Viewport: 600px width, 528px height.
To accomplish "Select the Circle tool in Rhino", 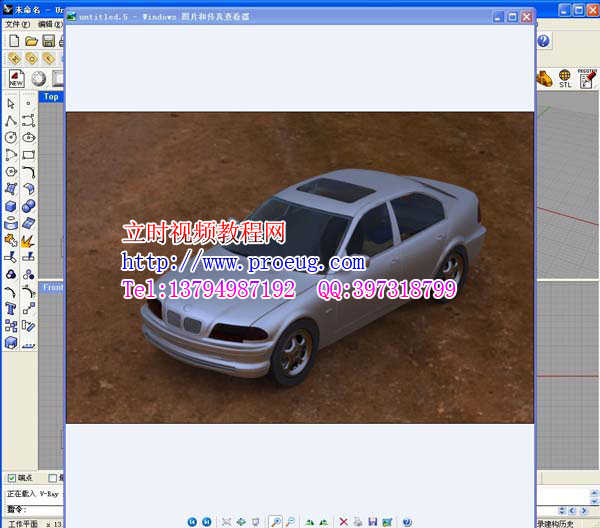I will [11, 137].
